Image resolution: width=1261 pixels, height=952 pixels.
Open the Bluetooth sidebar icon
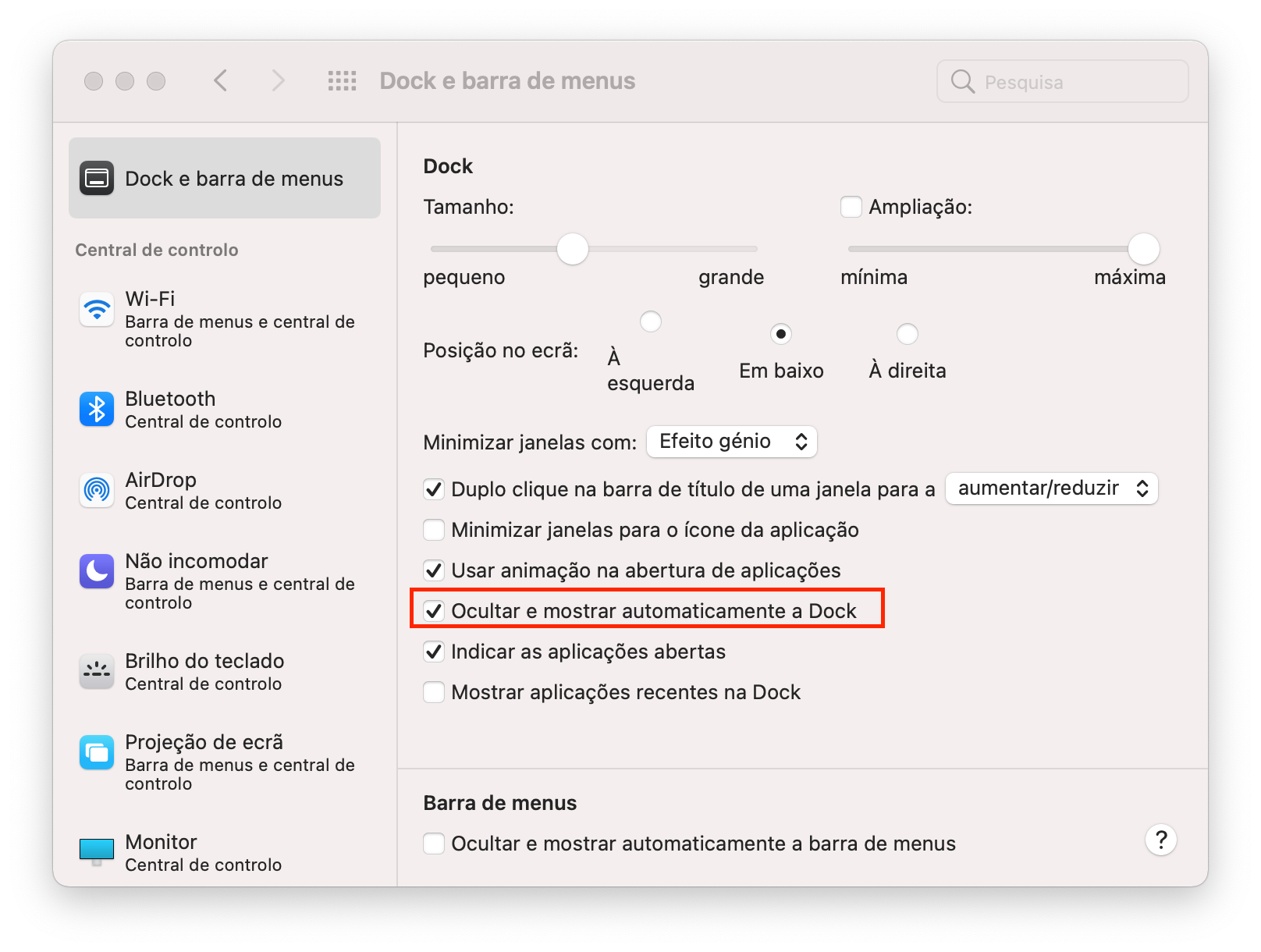tap(97, 410)
